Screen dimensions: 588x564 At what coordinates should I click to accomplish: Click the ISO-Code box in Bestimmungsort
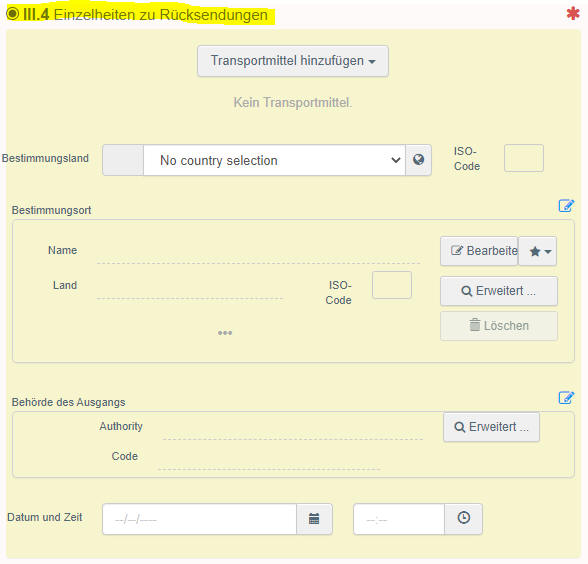[x=392, y=285]
